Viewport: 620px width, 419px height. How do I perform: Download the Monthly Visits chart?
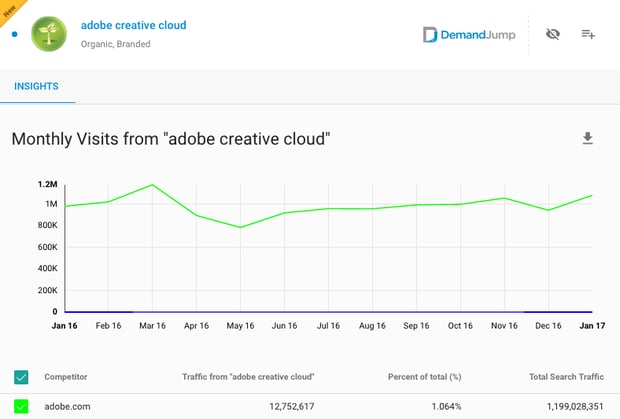[588, 138]
